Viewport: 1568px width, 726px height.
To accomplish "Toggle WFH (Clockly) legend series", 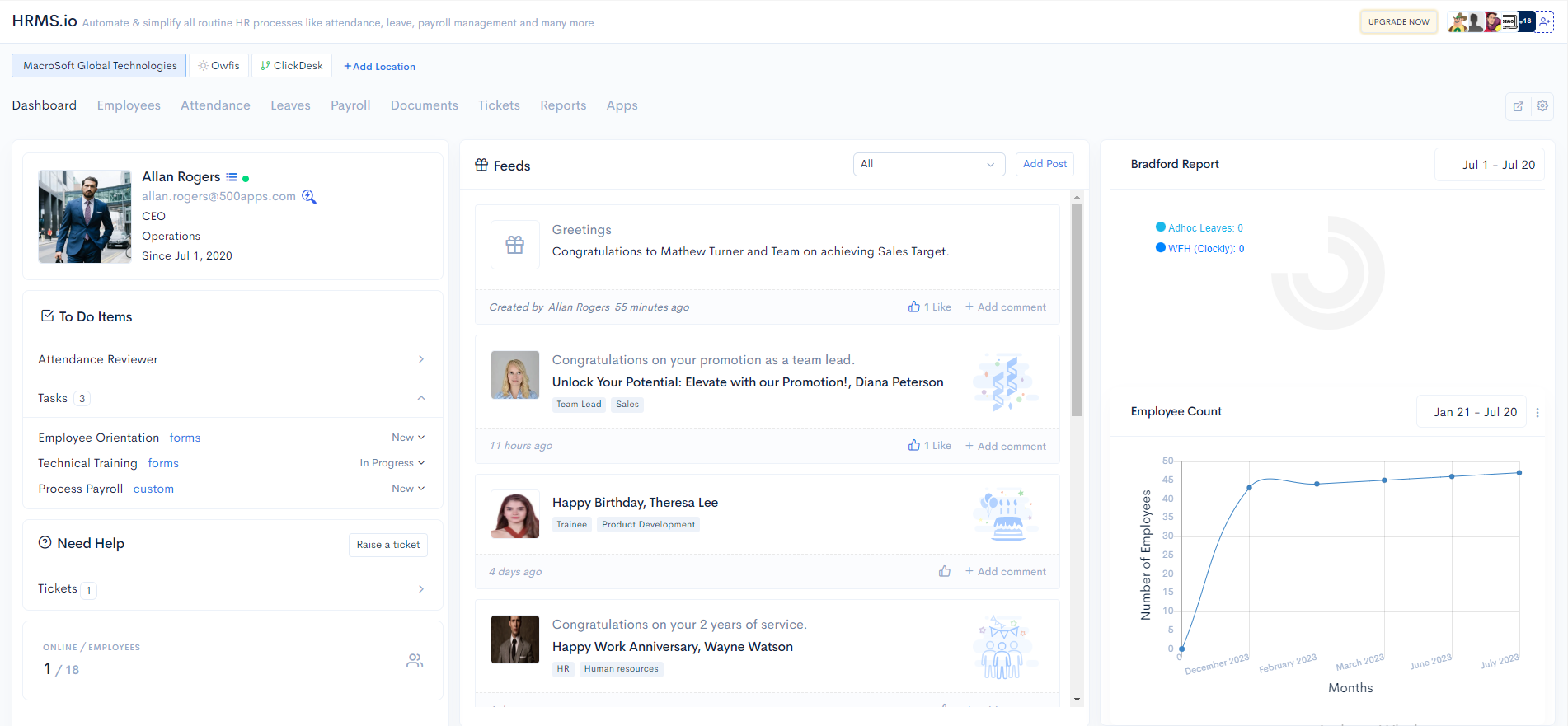I will coord(1200,249).
